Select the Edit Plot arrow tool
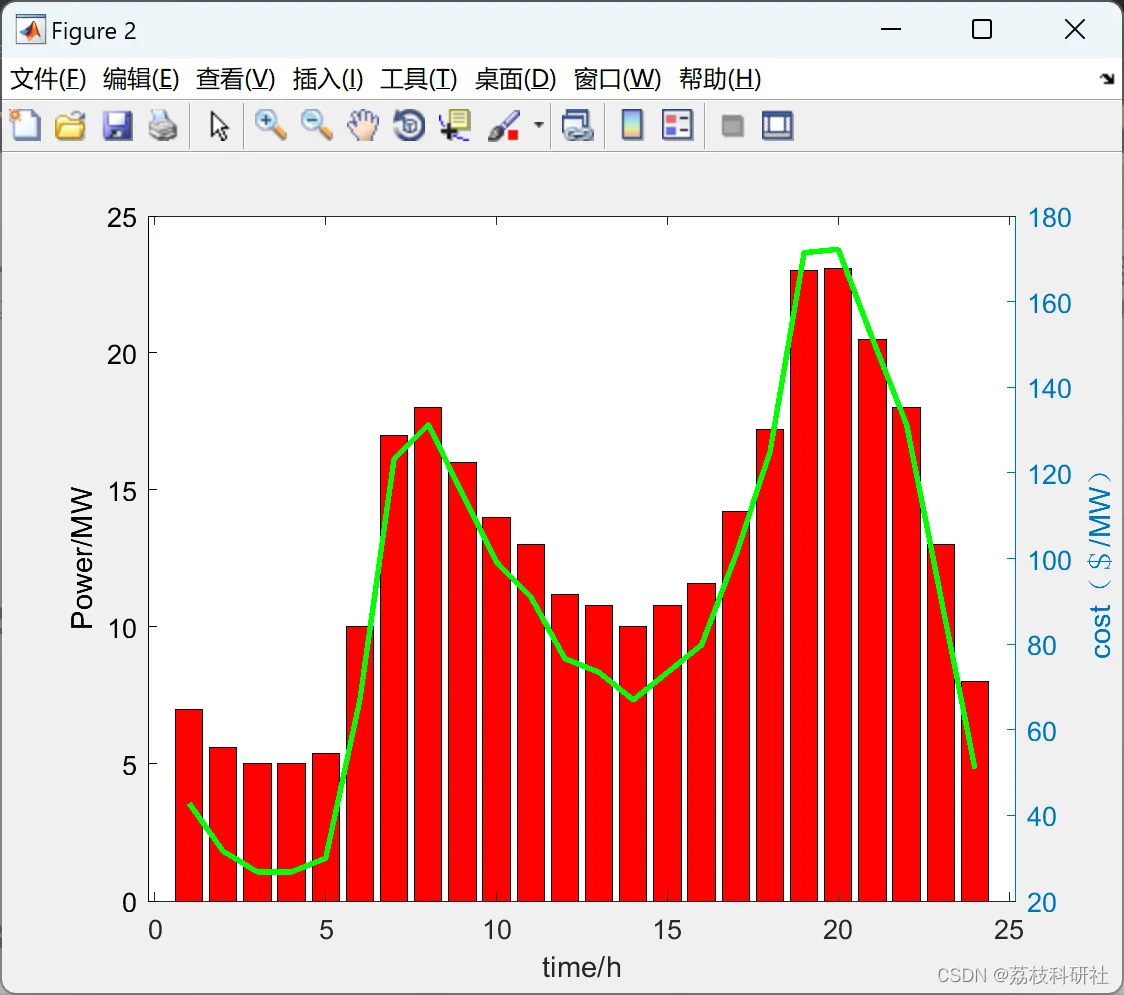The height and width of the screenshot is (995, 1124). [219, 125]
